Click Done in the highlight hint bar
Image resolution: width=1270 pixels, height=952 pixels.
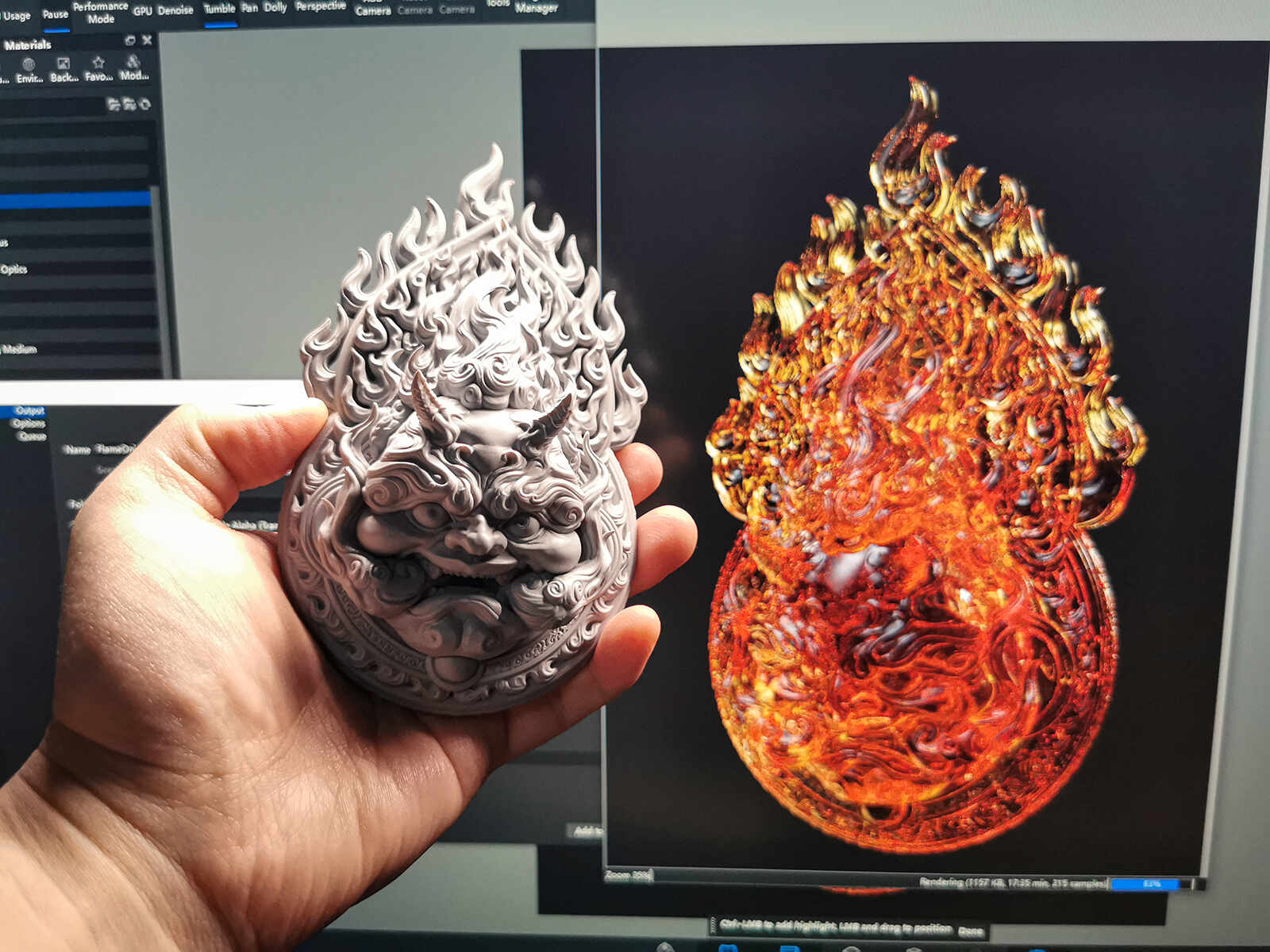pos(970,931)
